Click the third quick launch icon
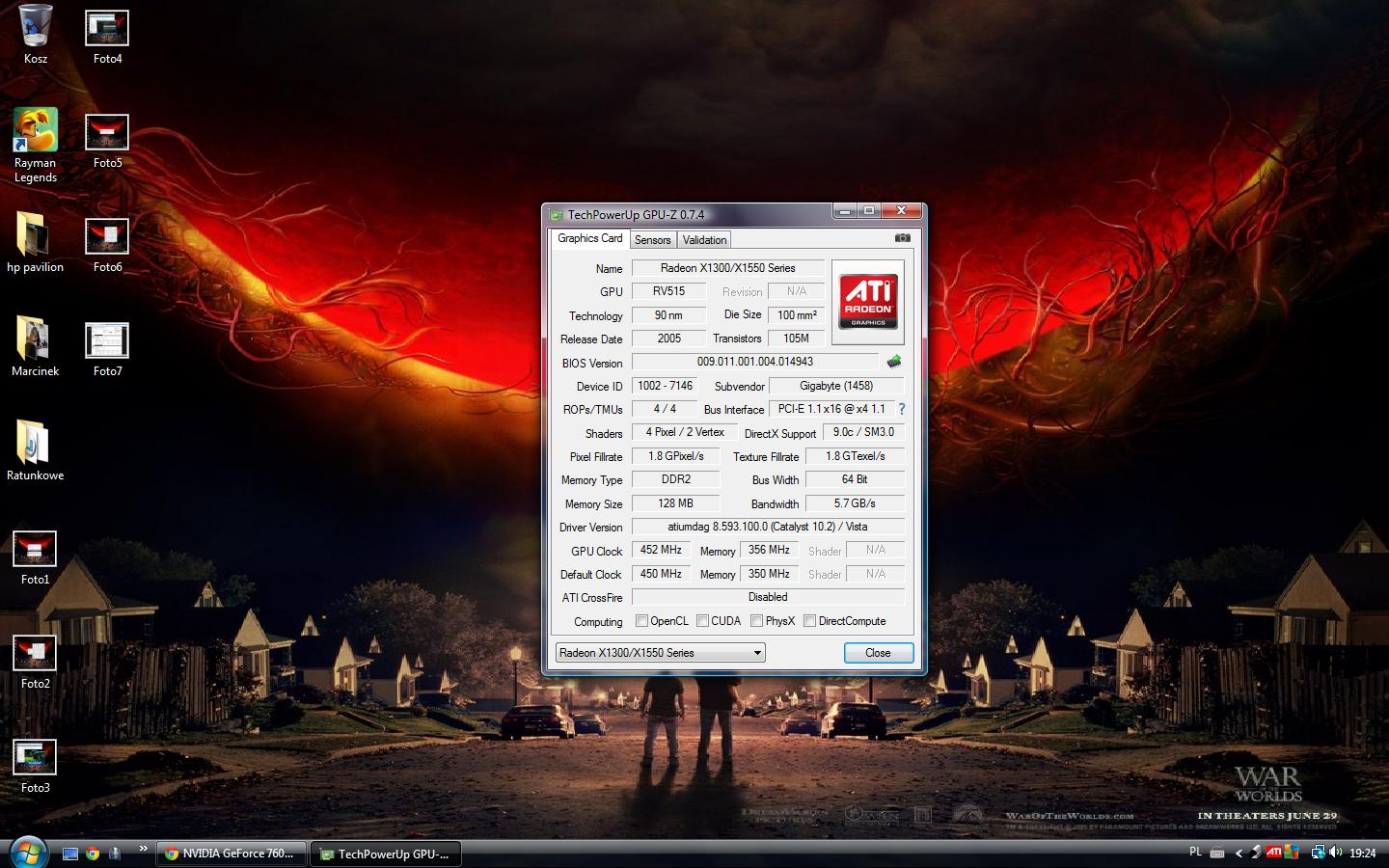This screenshot has height=868, width=1389. click(115, 854)
